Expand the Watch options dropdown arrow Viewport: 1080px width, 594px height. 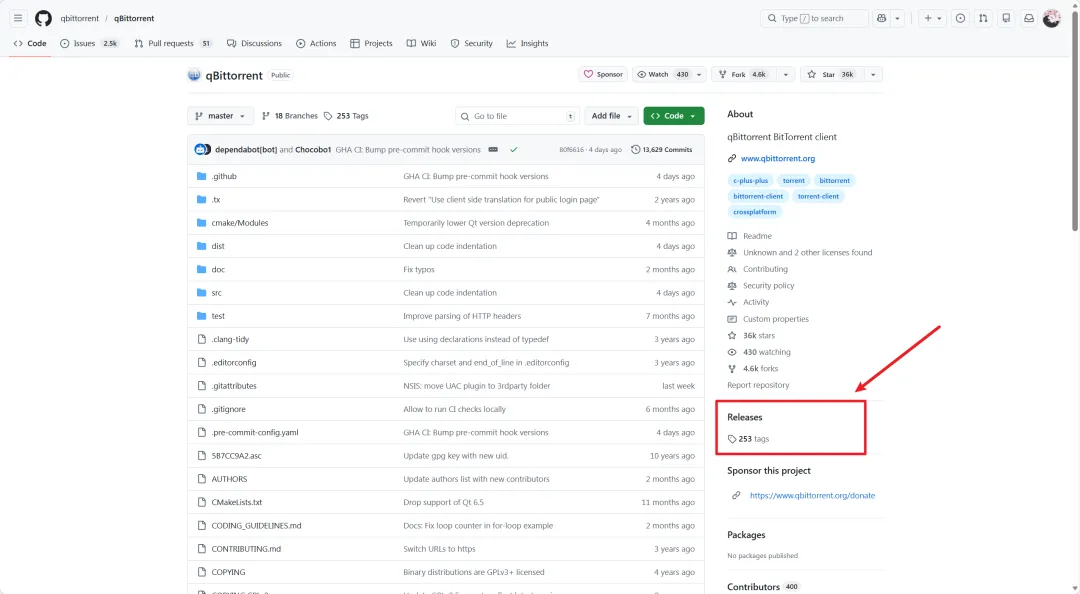pyautogui.click(x=699, y=74)
